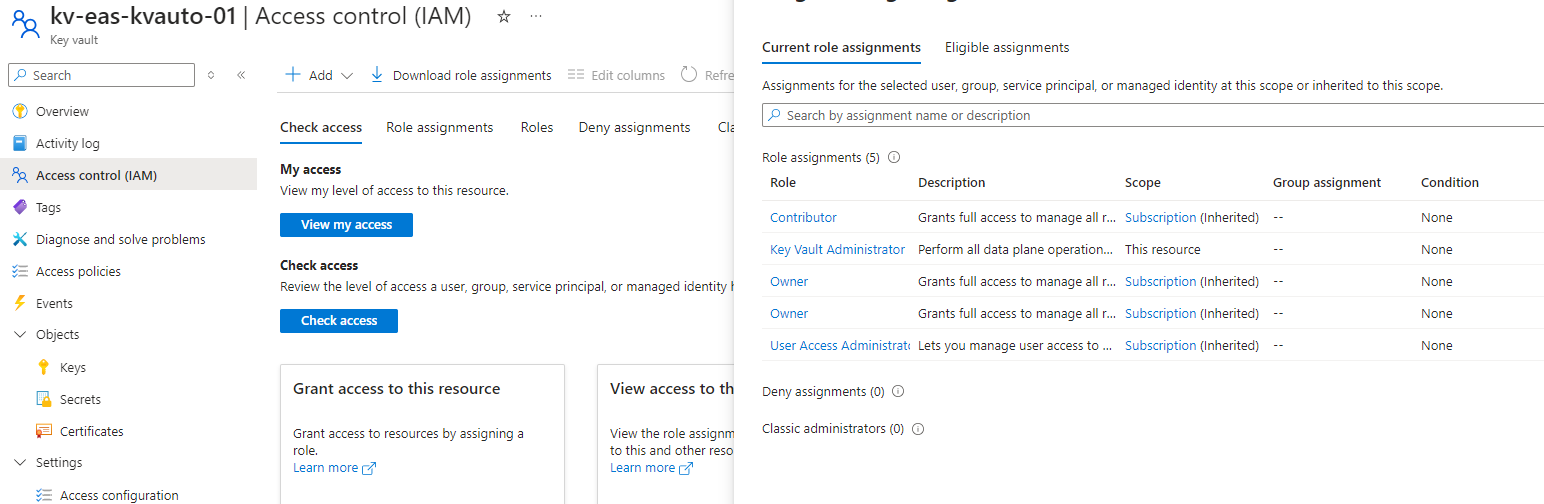Click Subscription link in Contributor row
This screenshot has width=1544, height=504.
point(1160,217)
